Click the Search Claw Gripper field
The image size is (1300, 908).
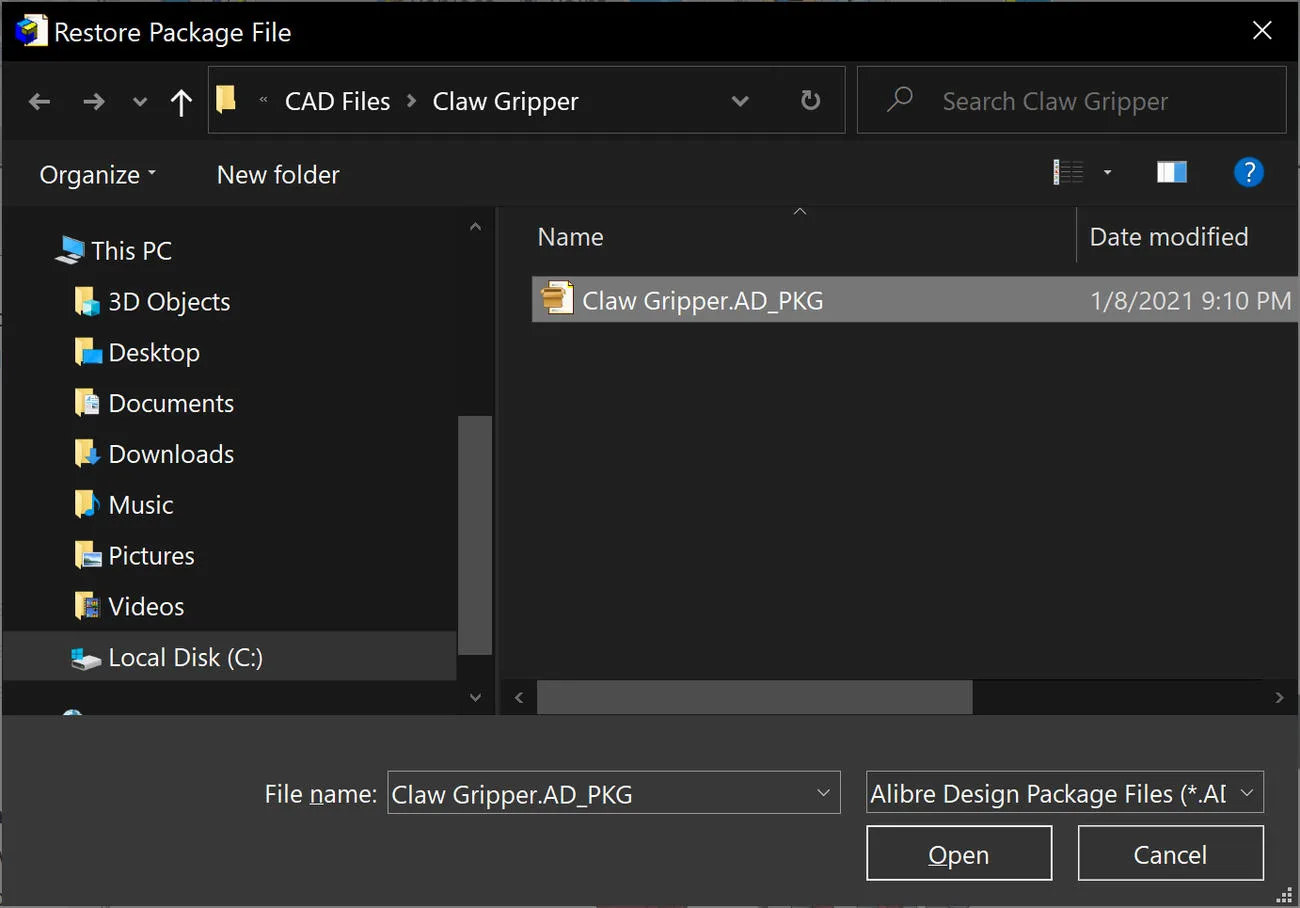point(1072,100)
